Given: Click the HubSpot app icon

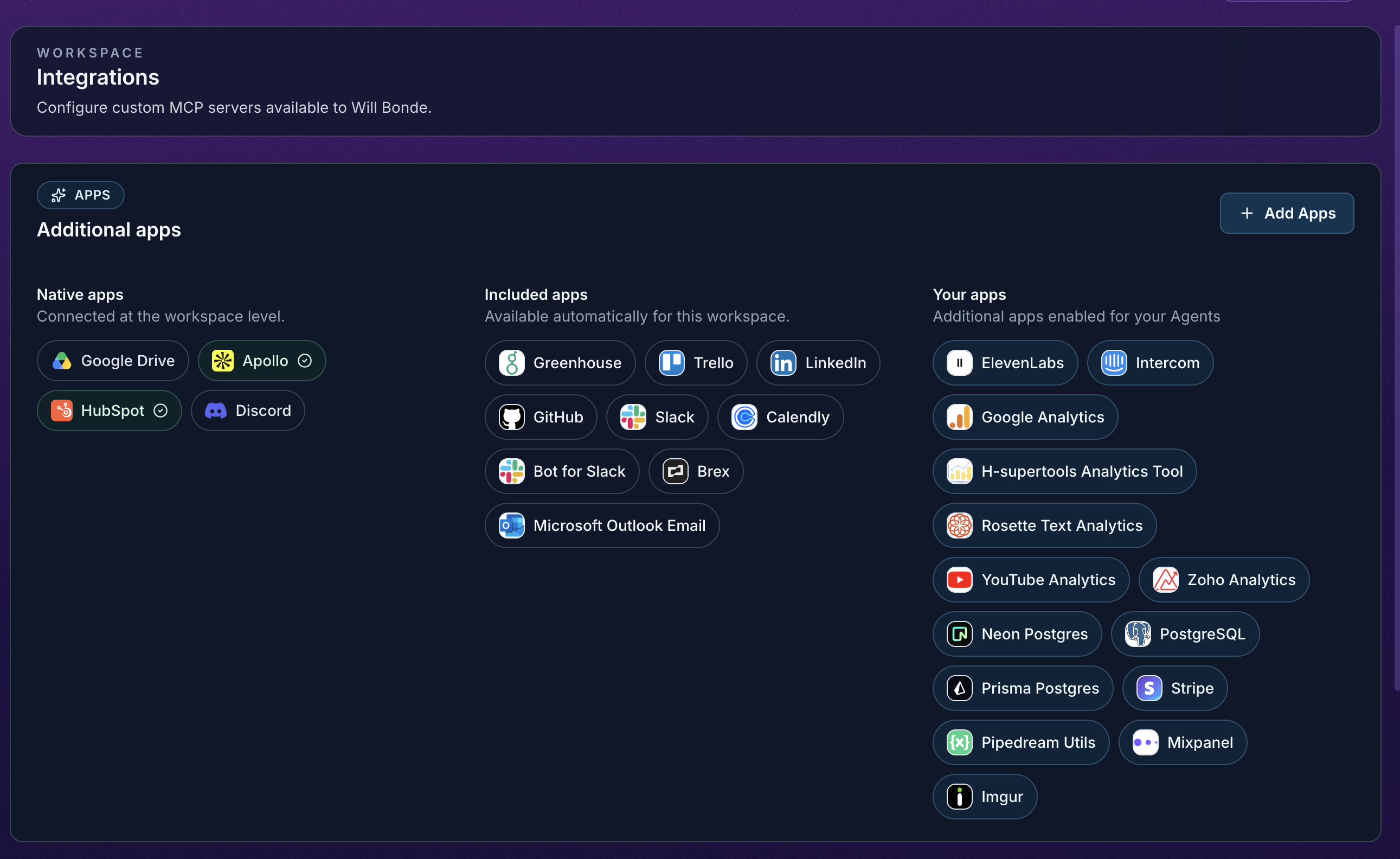Looking at the screenshot, I should coord(61,410).
